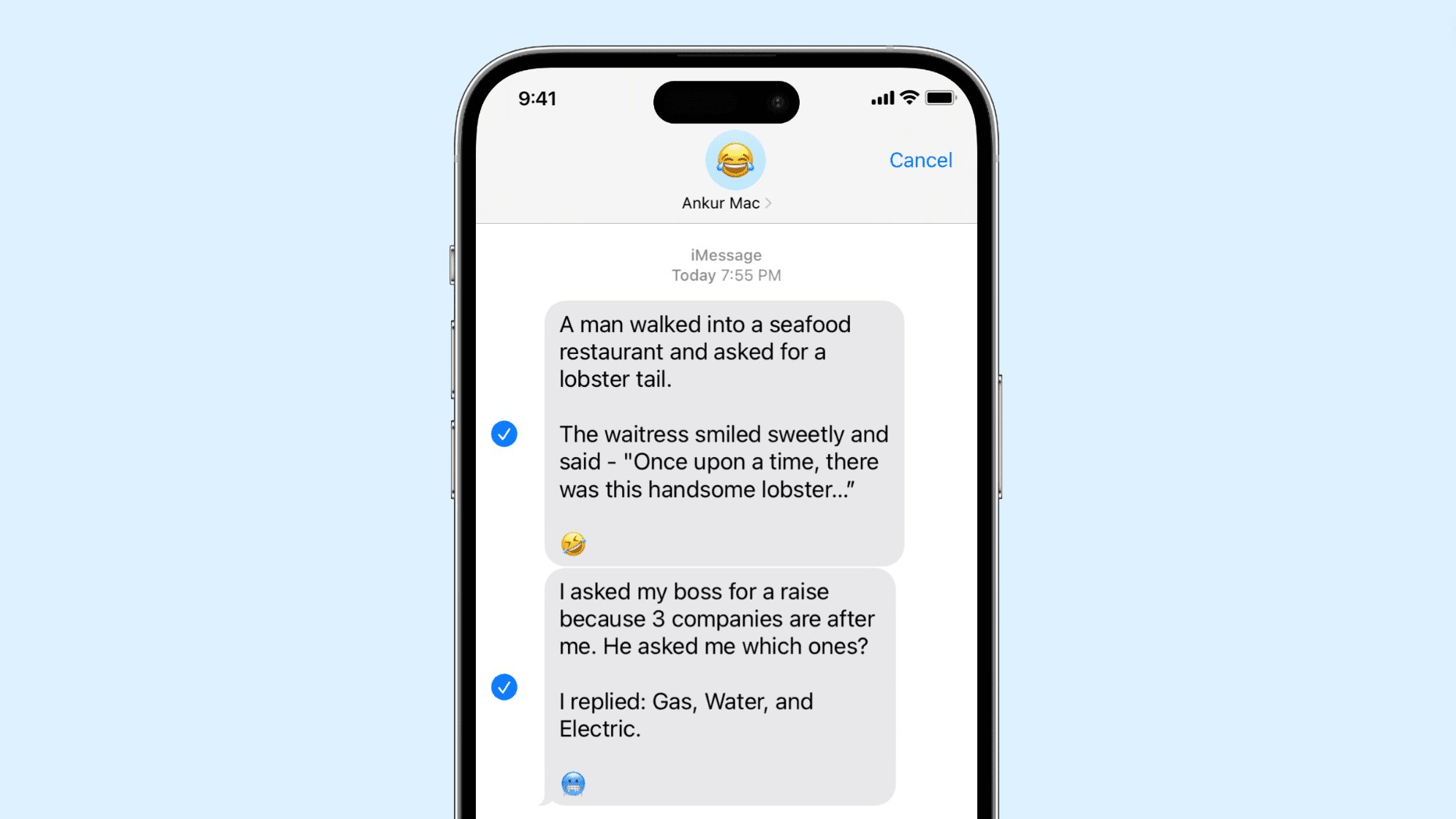Tap the rolling on floor laughing emoji
This screenshot has height=819, width=1456.
572,543
